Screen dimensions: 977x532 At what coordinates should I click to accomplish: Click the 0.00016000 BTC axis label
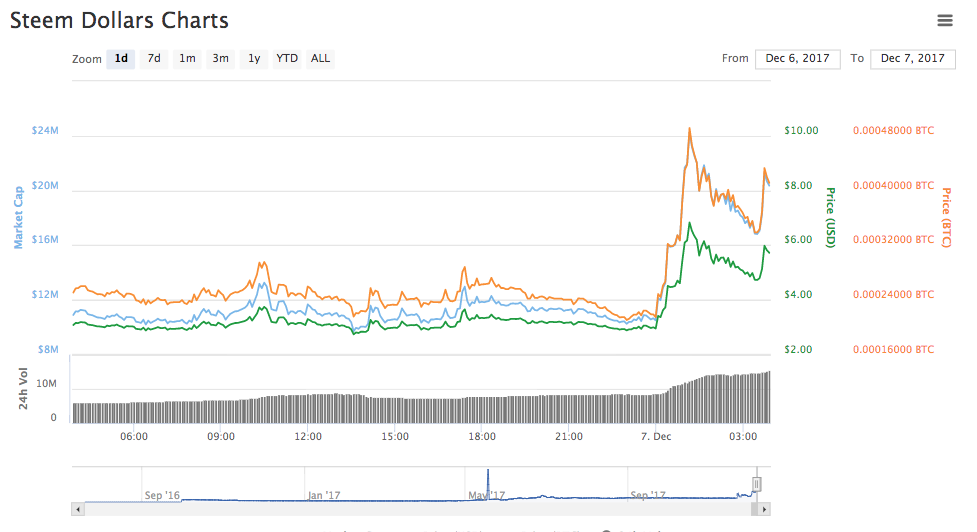894,349
